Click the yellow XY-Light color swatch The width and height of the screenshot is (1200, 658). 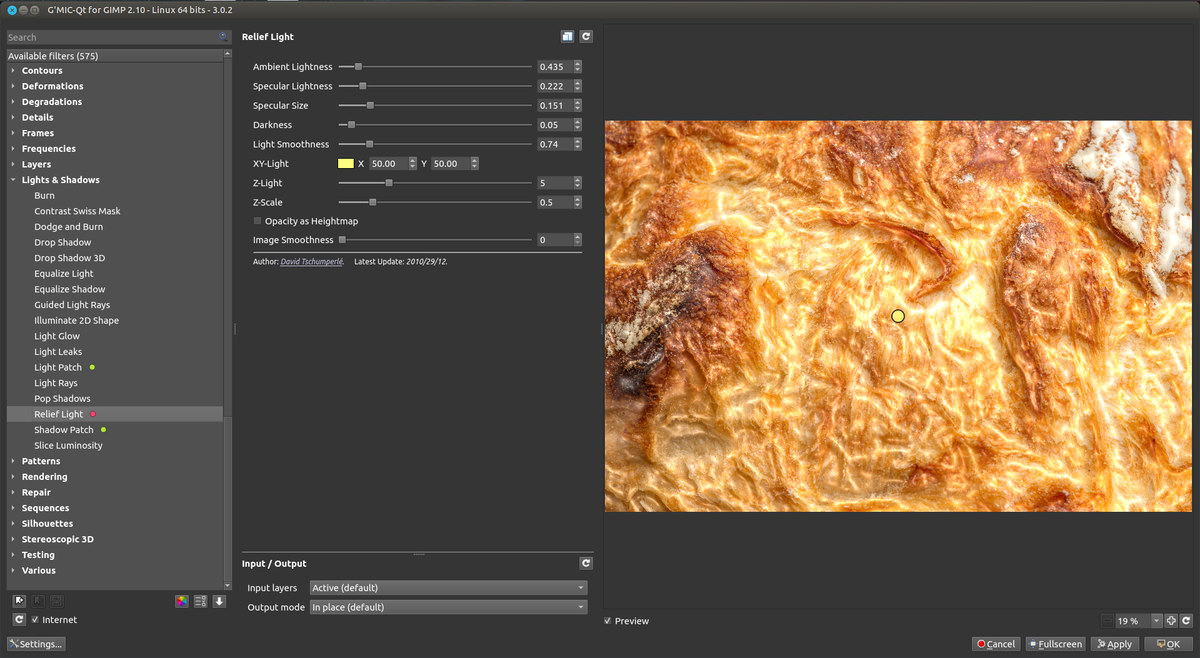coord(346,163)
